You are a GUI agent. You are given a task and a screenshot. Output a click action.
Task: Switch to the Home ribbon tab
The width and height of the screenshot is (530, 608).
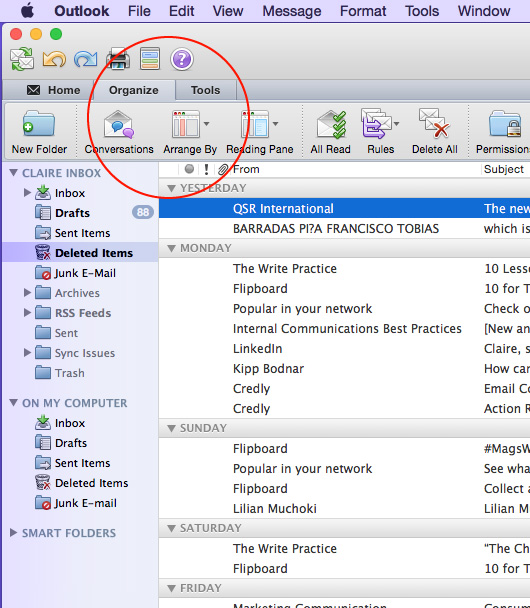pyautogui.click(x=54, y=90)
